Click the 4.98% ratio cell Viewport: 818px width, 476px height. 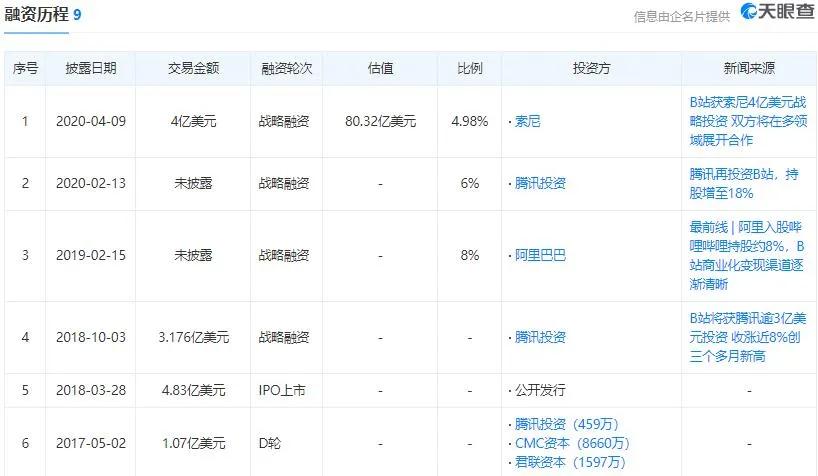pyautogui.click(x=470, y=121)
